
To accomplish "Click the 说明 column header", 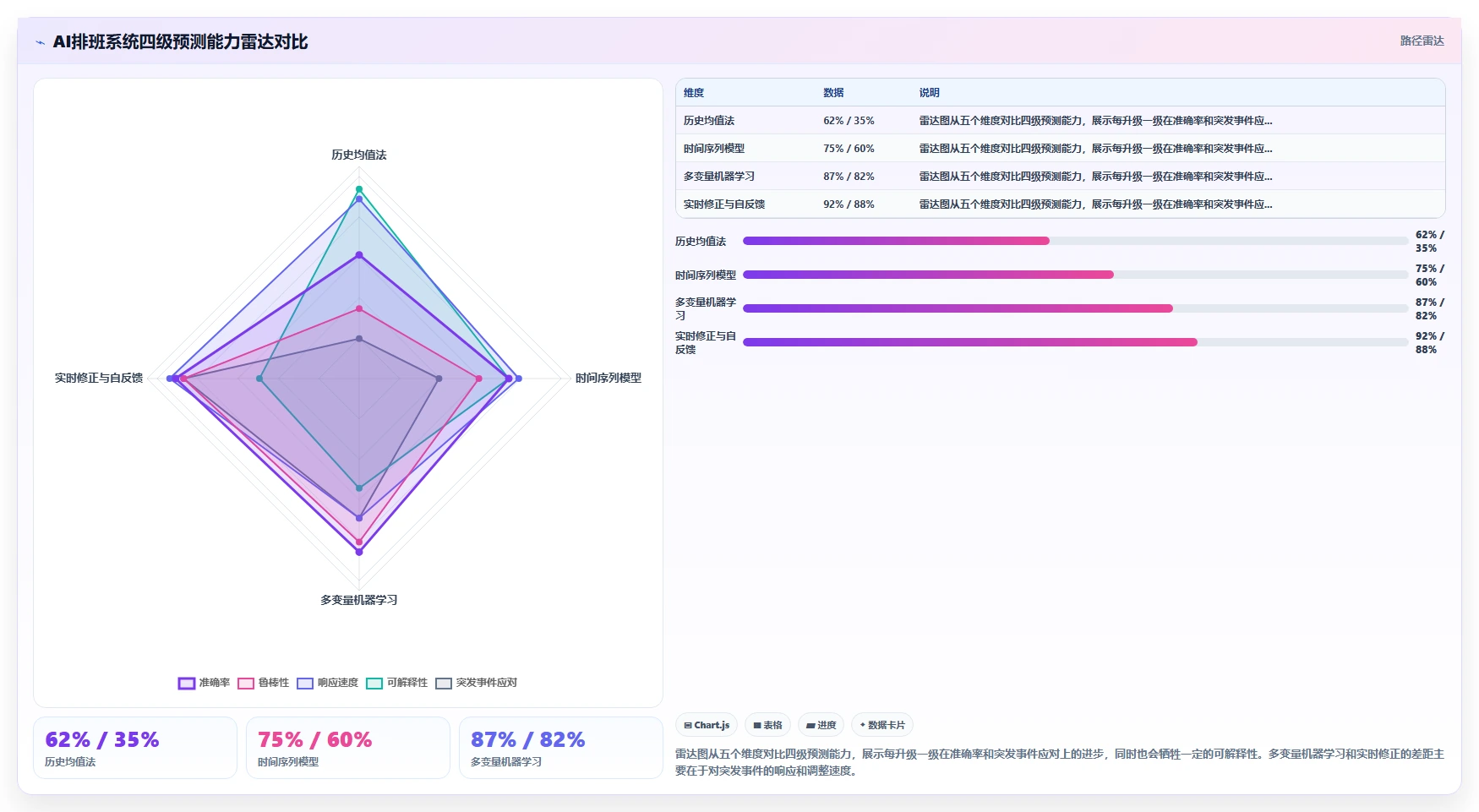I will (930, 93).
